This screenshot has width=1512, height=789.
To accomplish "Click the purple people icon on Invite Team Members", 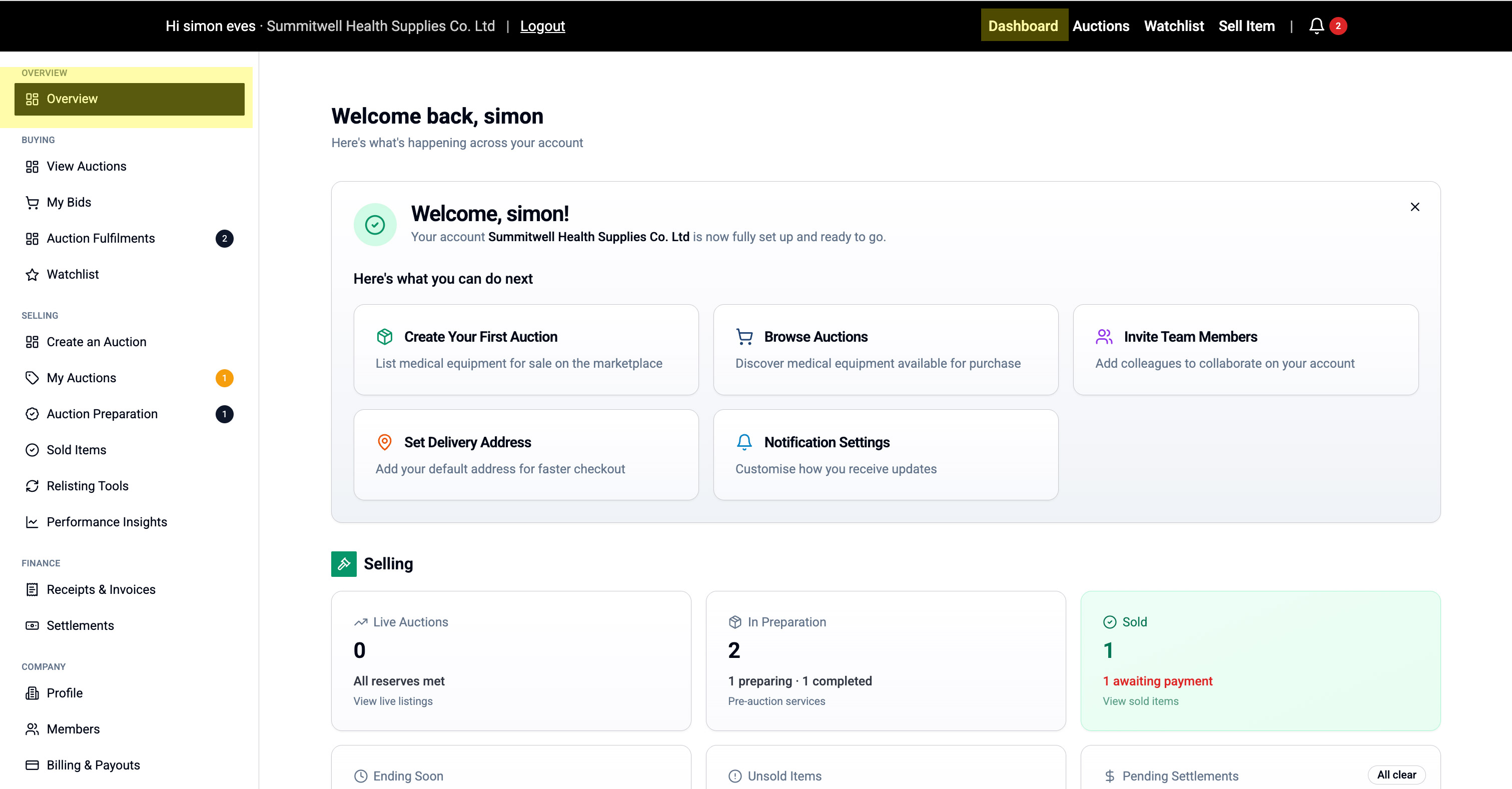I will pos(1103,337).
